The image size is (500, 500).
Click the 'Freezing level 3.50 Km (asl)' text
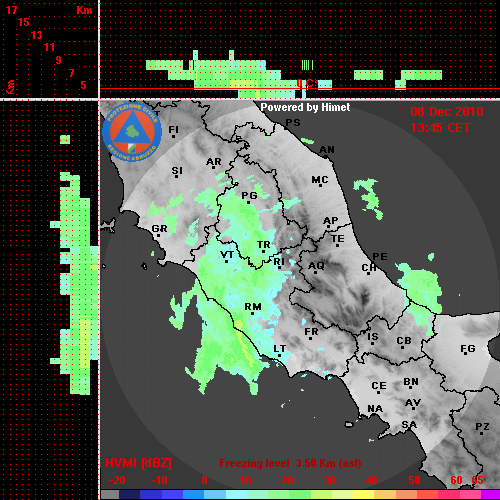pyautogui.click(x=290, y=463)
